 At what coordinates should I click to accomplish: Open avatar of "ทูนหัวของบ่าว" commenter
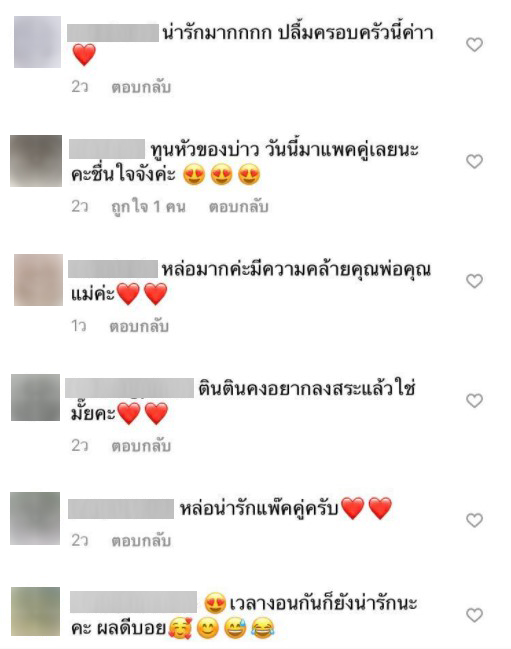click(x=36, y=161)
